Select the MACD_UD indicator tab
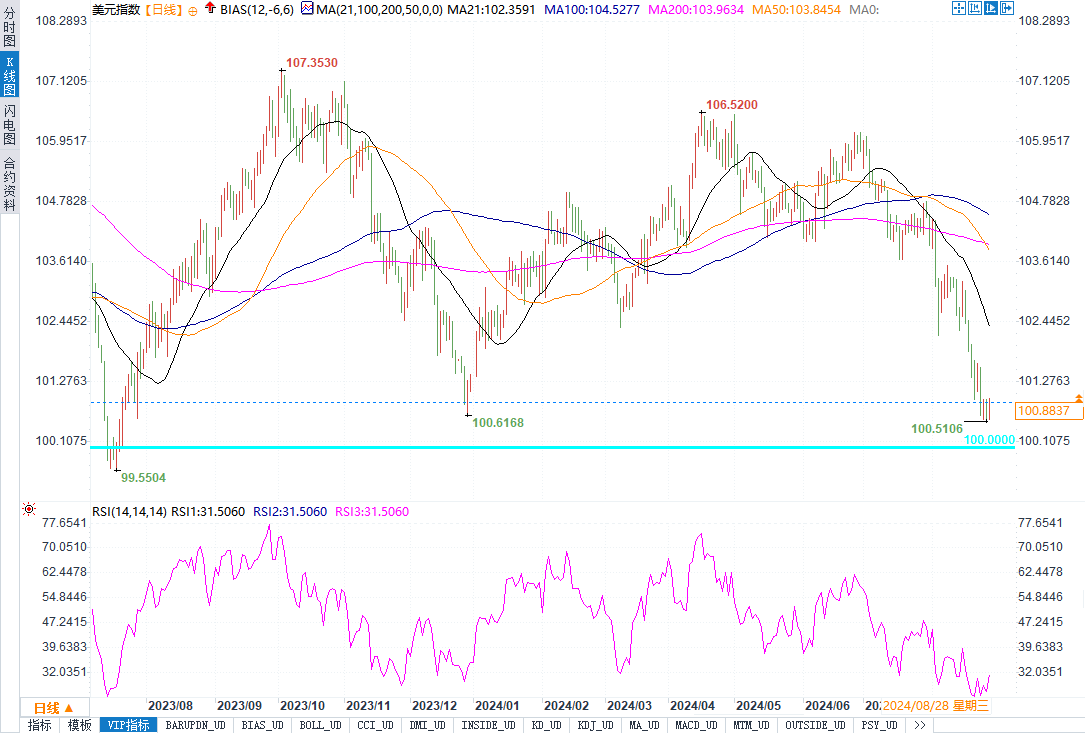The width and height of the screenshot is (1085, 733). [695, 725]
